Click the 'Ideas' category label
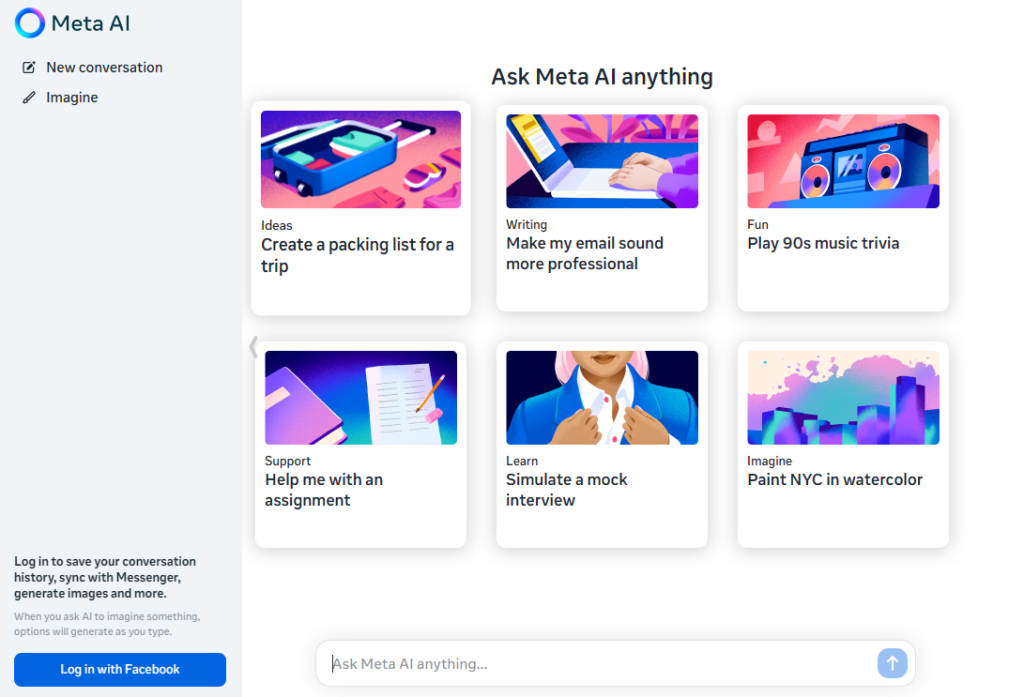1024x697 pixels. pos(277,225)
